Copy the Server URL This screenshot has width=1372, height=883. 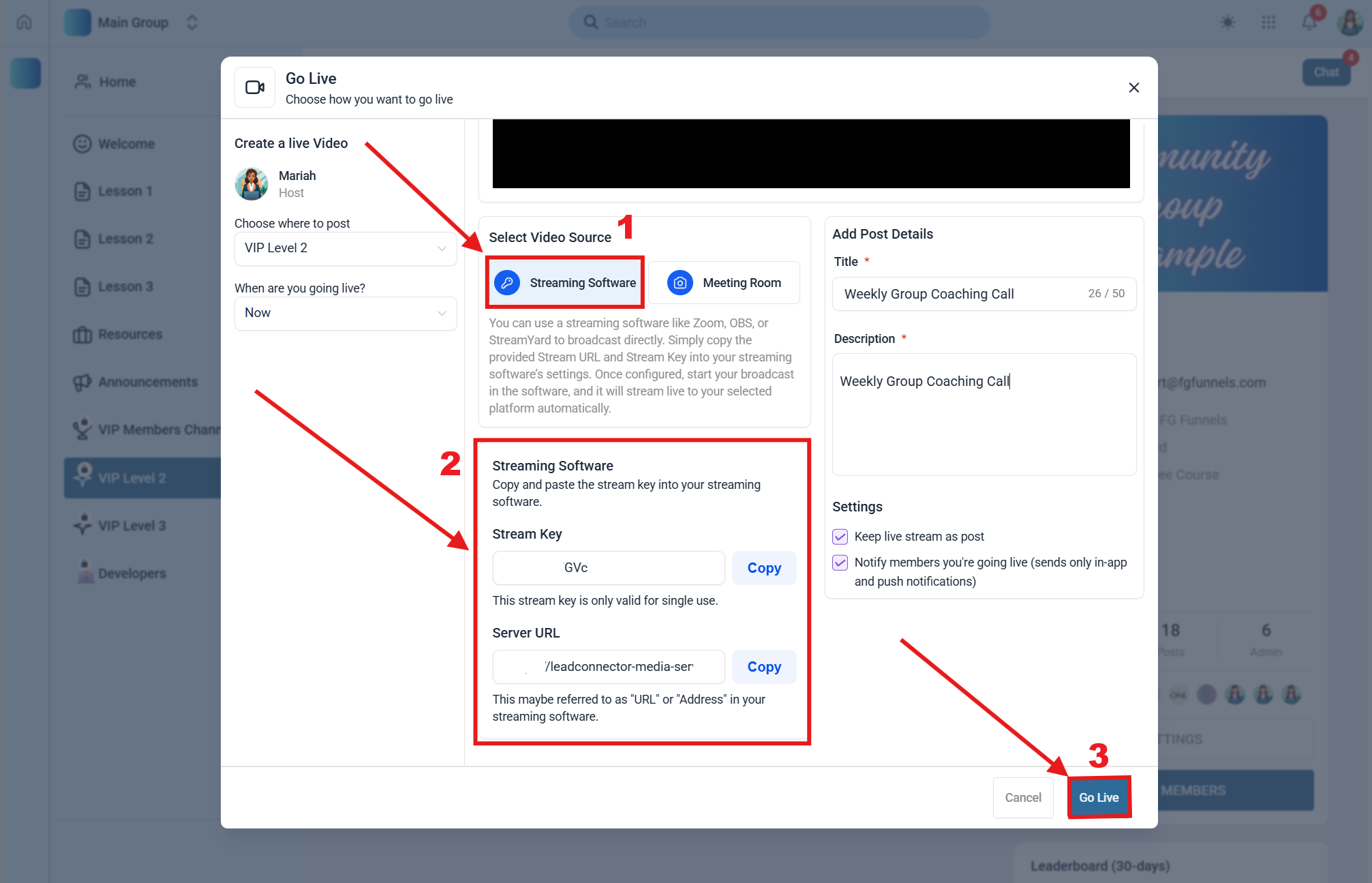tap(764, 667)
